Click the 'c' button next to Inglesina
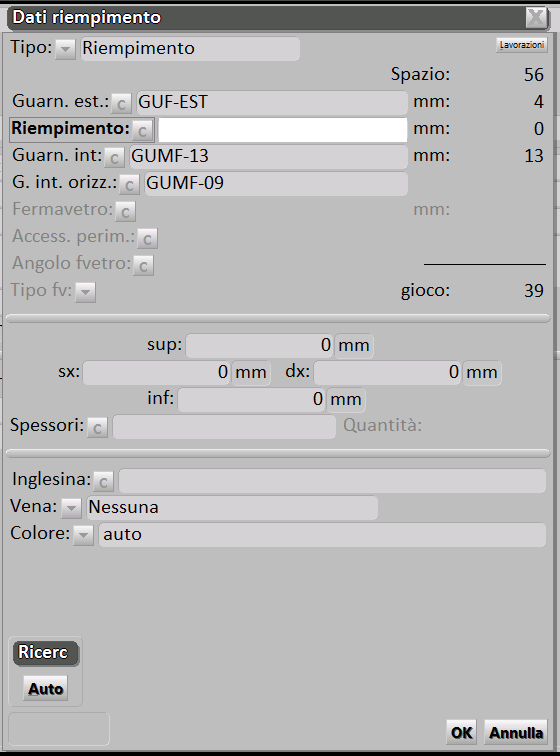560x756 pixels. 104,482
